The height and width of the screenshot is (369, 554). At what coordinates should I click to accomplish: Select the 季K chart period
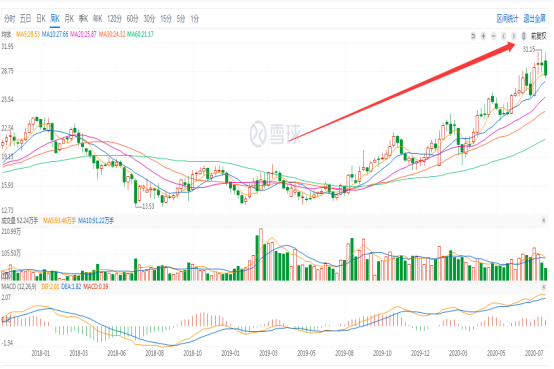click(x=83, y=18)
